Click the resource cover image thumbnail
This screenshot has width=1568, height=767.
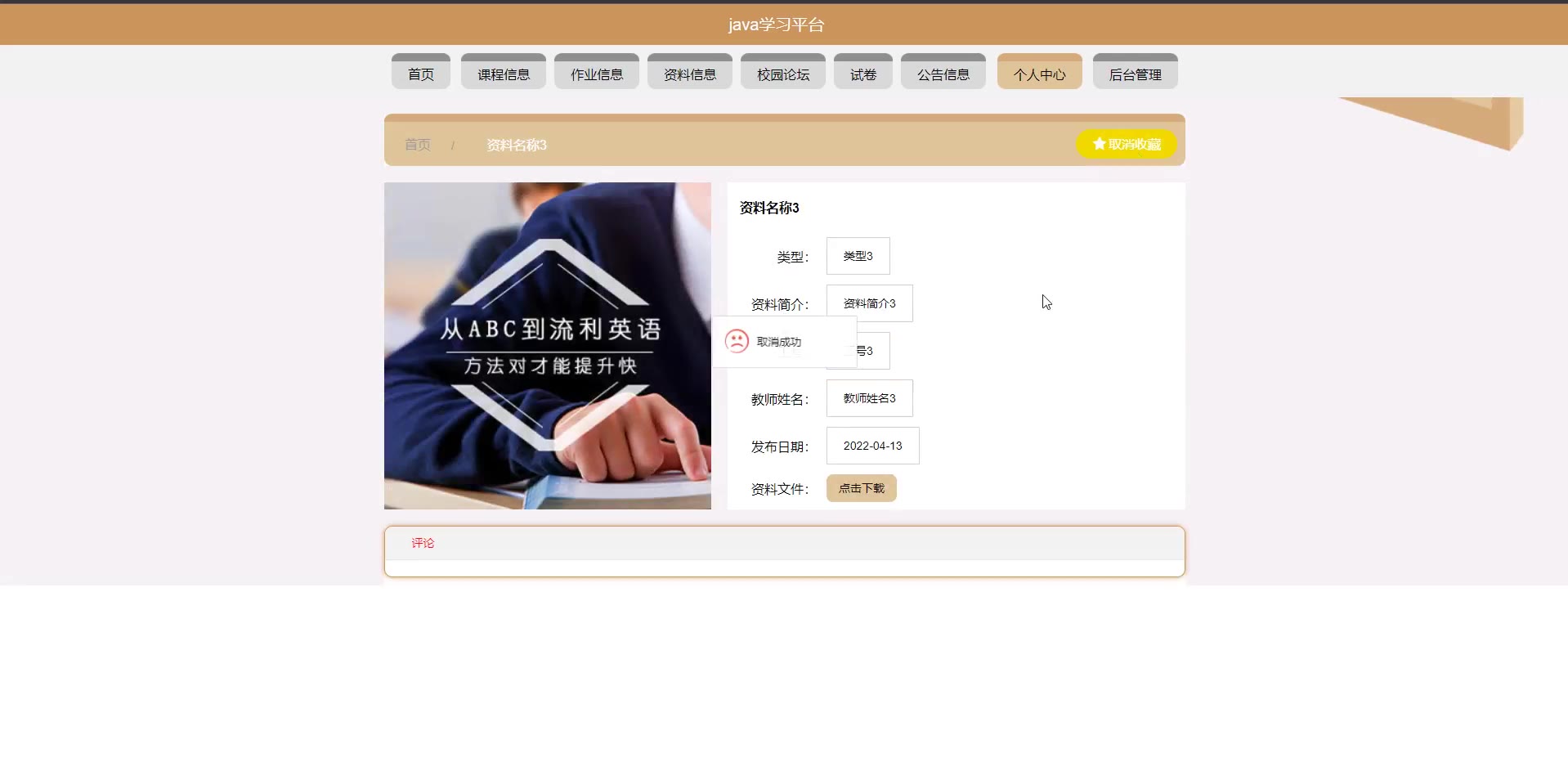click(548, 346)
